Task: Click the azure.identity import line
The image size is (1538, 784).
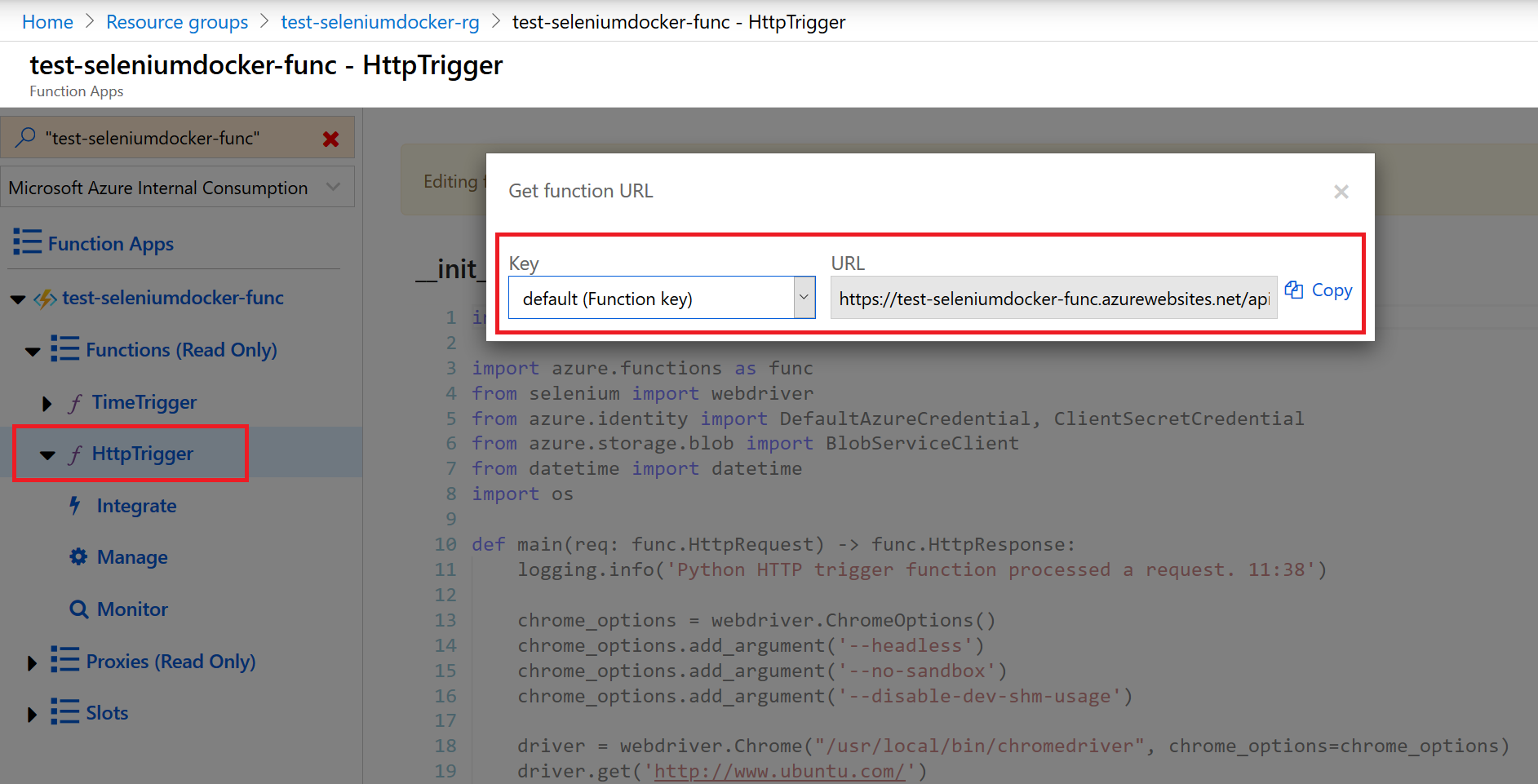Action: pos(888,419)
